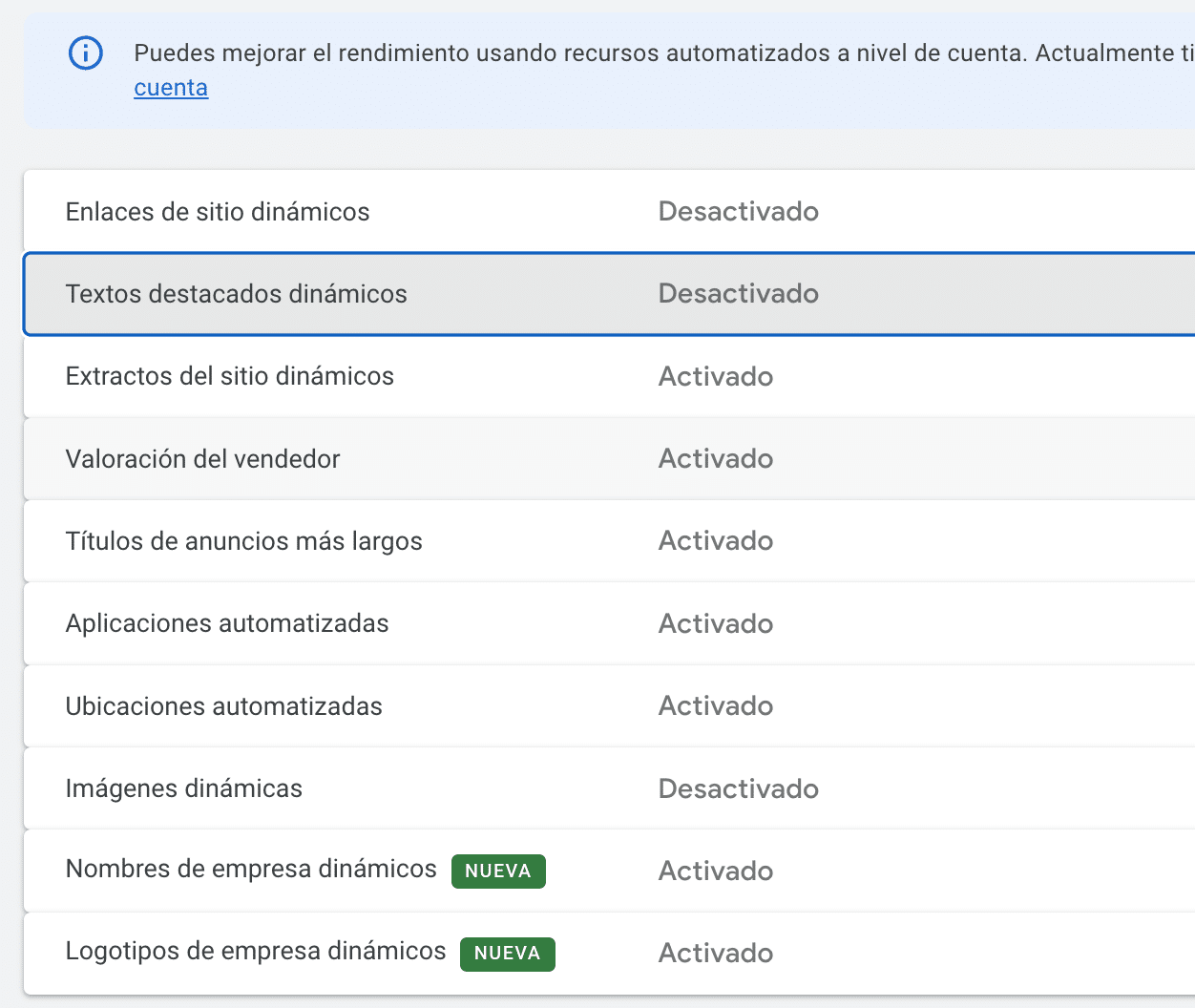
Task: Select the 'Ubicaciones automatizadas' row label
Action: (x=223, y=706)
